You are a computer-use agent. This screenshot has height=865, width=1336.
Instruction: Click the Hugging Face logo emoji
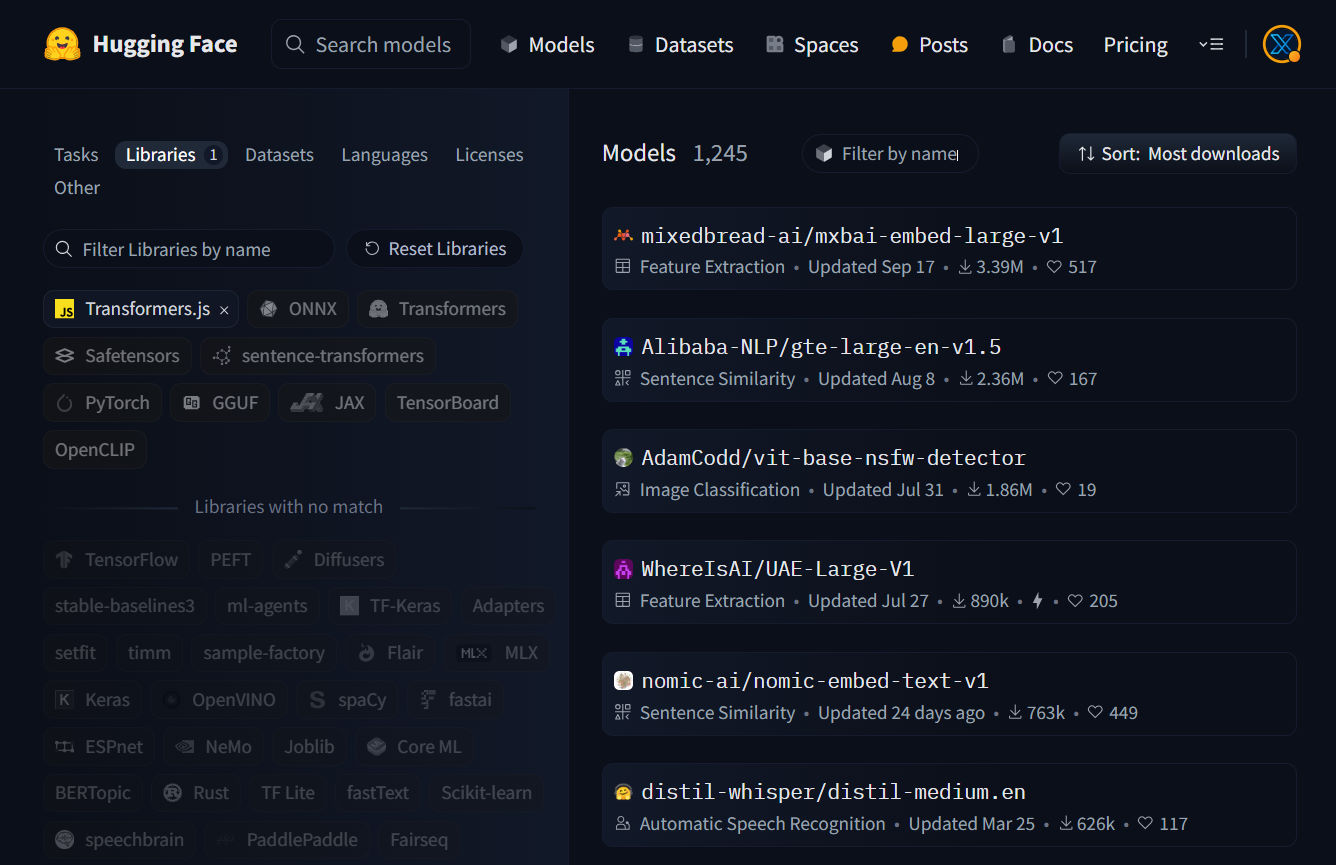[x=62, y=44]
